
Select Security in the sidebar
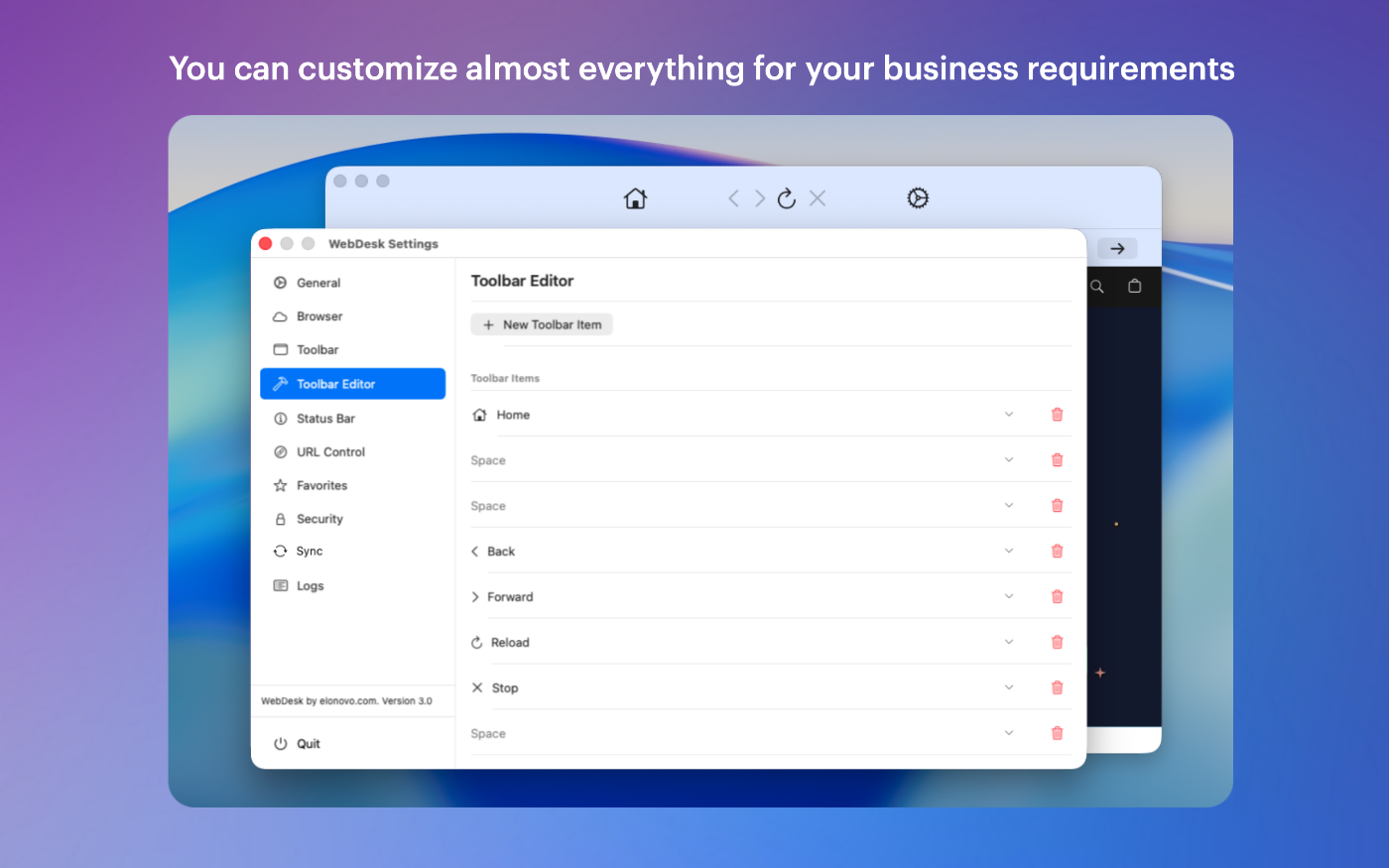tap(319, 519)
